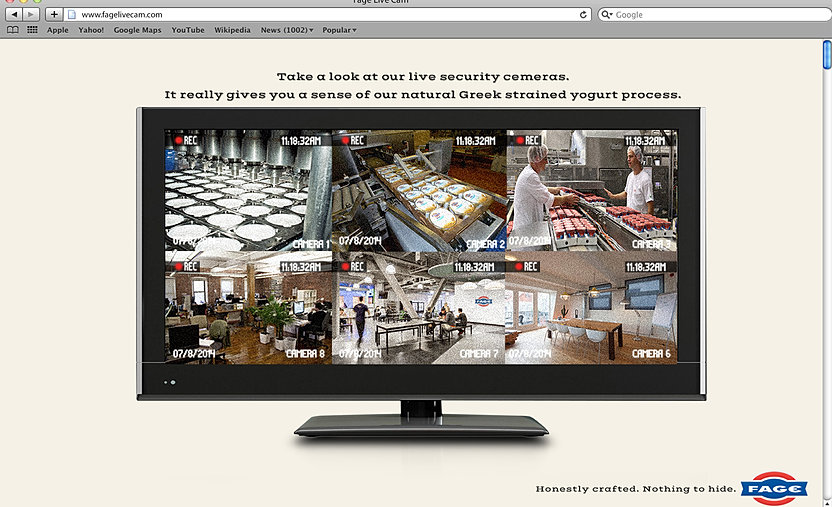Select the Camera 6 meeting room feed
This screenshot has height=507, width=832.
591,308
